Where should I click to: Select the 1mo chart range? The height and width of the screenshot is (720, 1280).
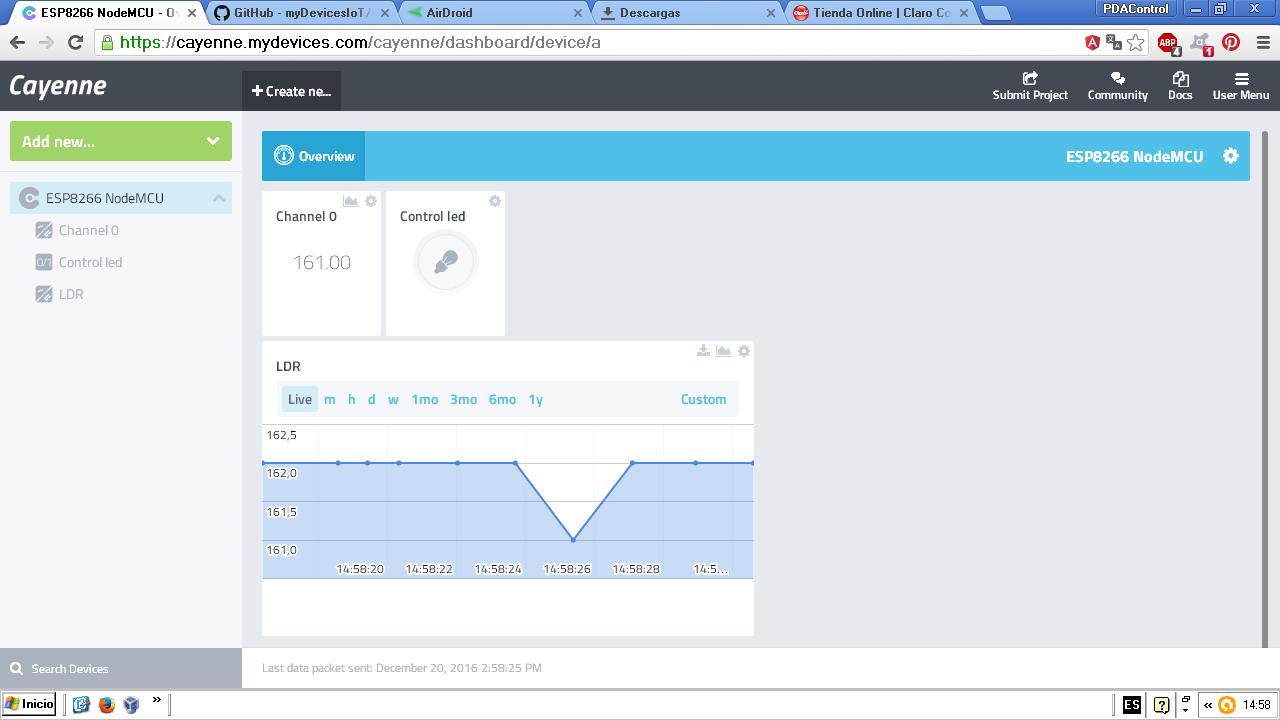click(425, 399)
